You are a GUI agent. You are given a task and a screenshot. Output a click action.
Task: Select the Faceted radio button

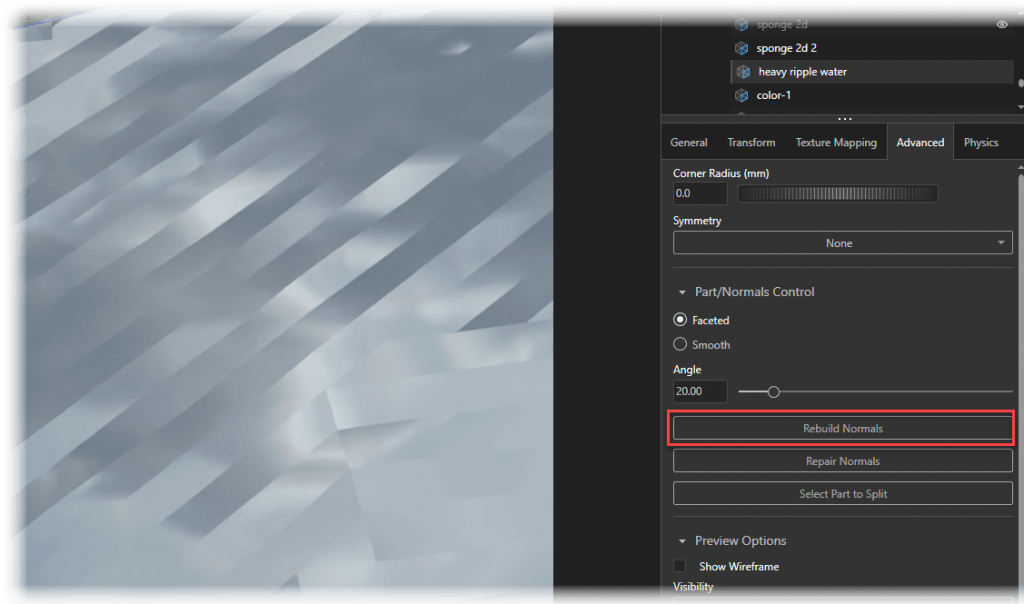(680, 320)
